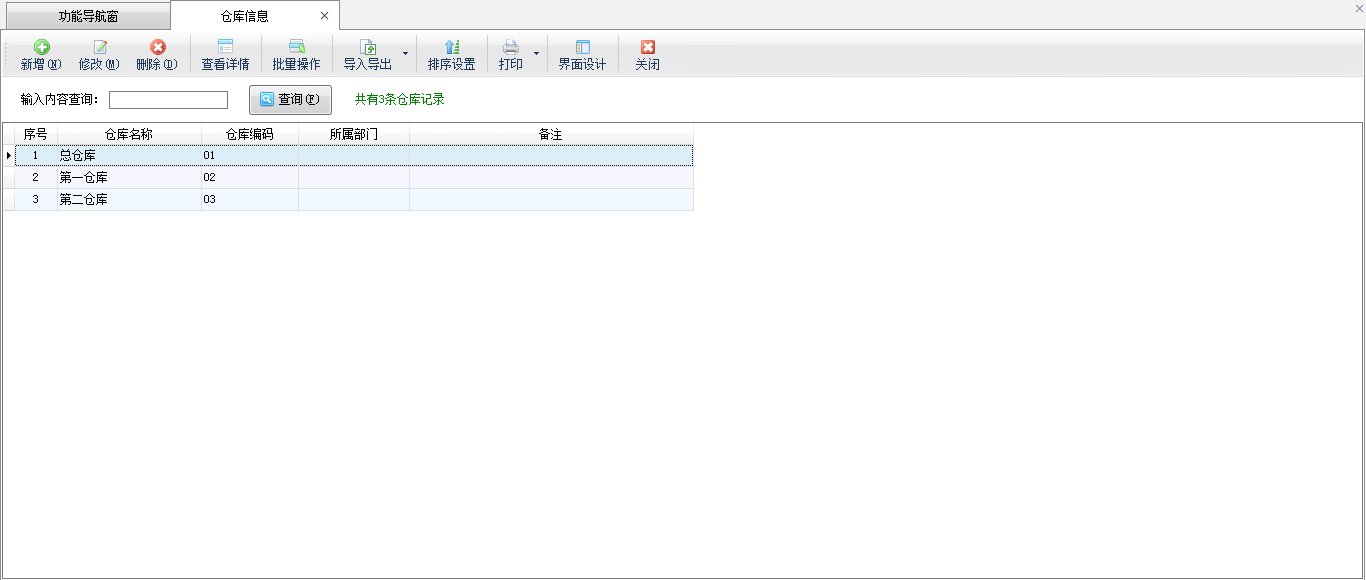Click the red 删除 delete icon
The image size is (1366, 580).
pos(157,47)
